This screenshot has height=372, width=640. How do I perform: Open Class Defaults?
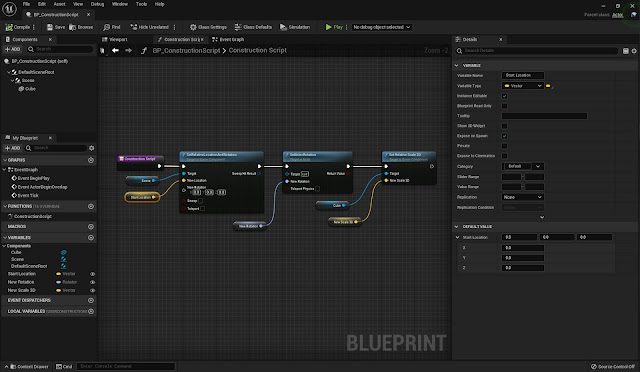[x=253, y=27]
